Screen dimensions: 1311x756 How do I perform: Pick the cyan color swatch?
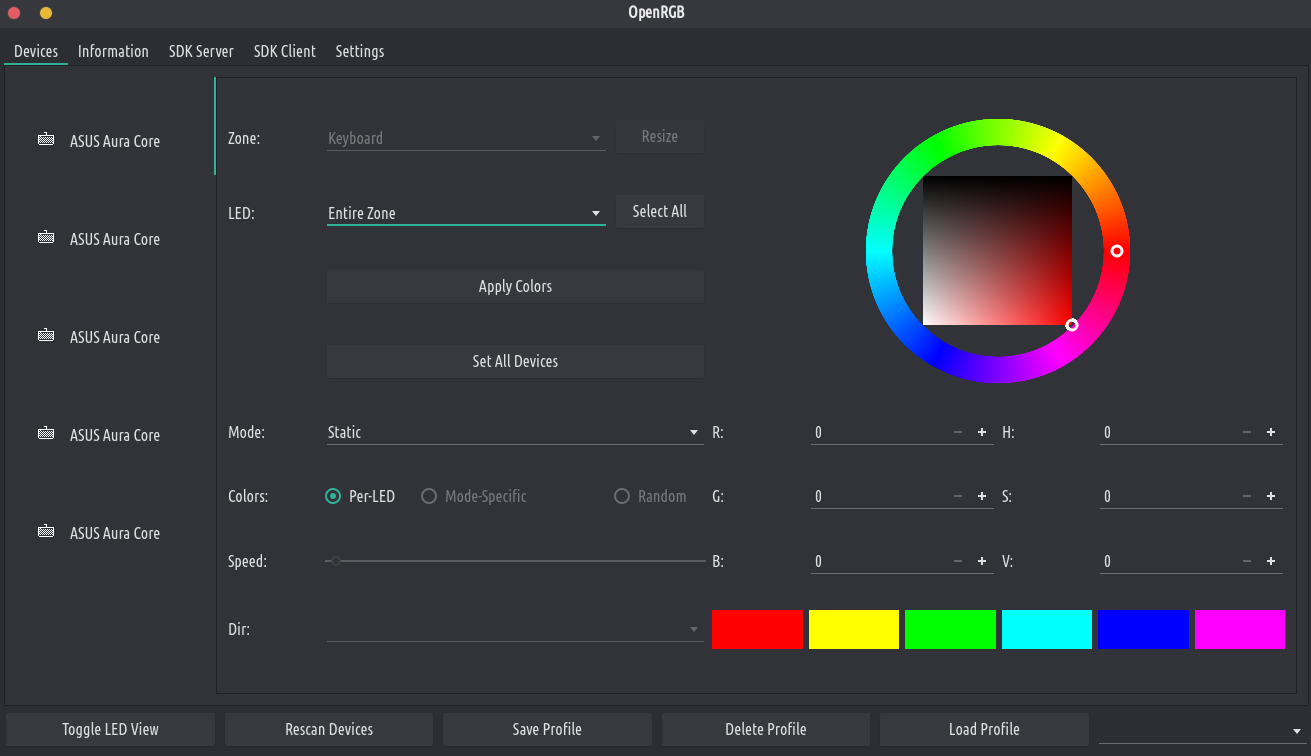point(1046,630)
